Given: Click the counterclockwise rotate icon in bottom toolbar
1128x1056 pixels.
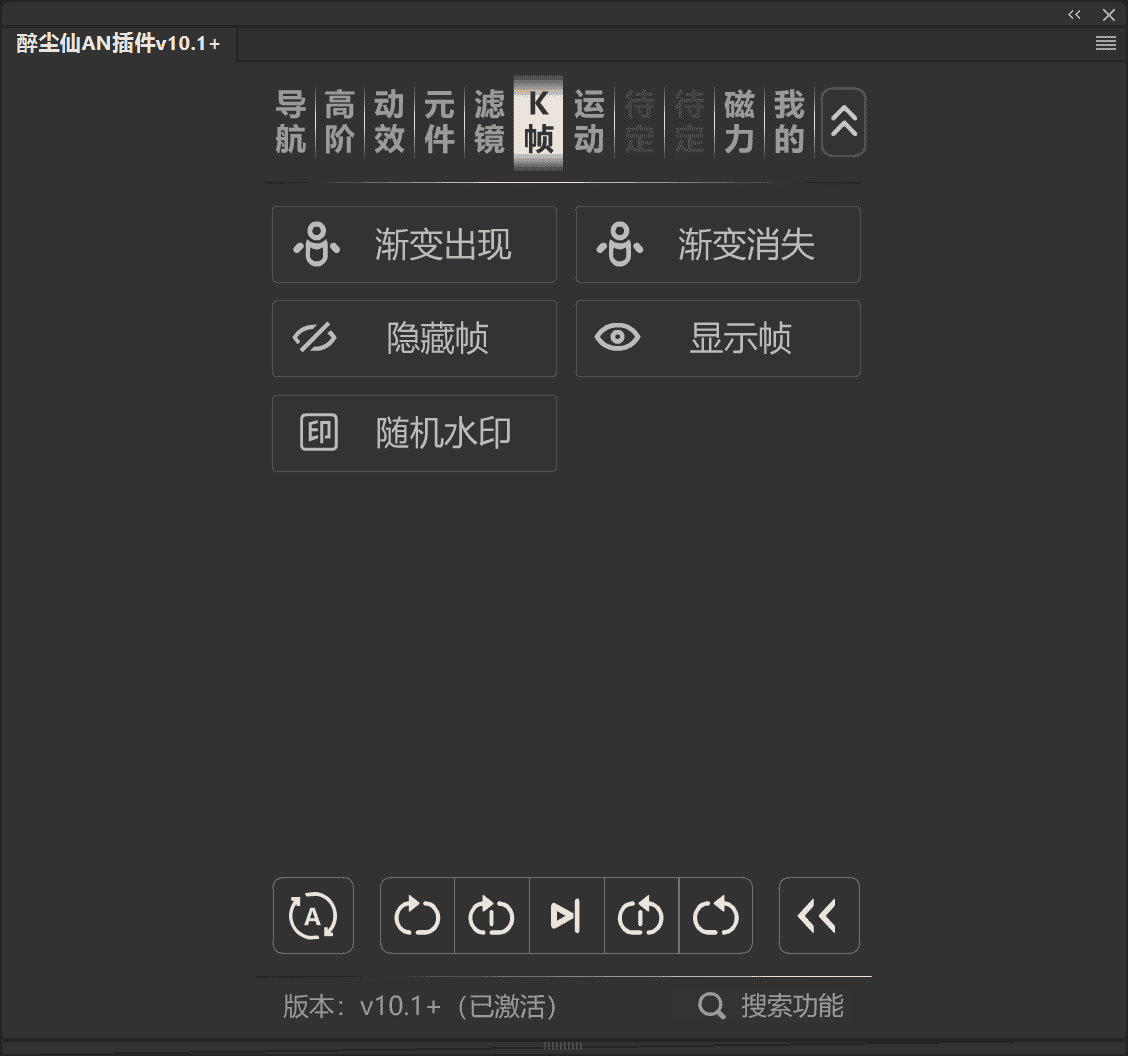Looking at the screenshot, I should click(x=716, y=915).
